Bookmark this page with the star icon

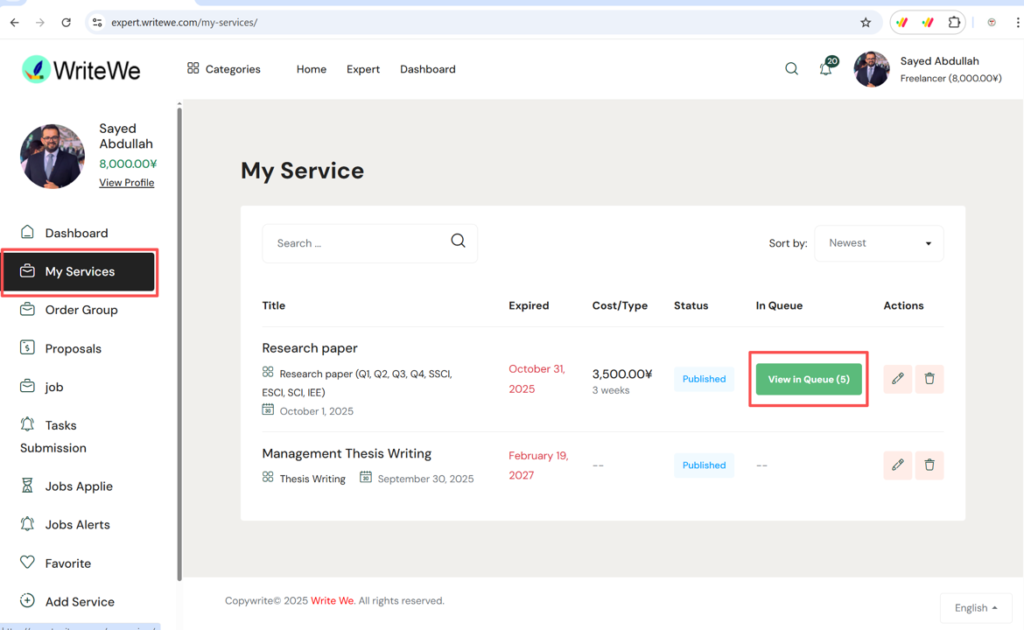point(865,22)
